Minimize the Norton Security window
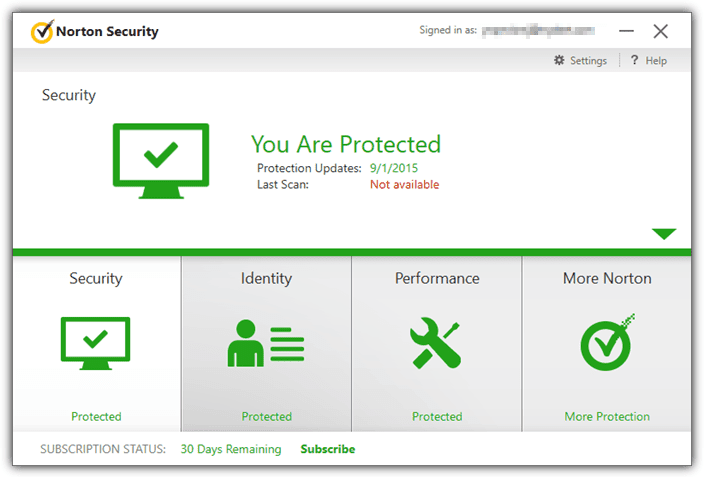 [x=626, y=31]
